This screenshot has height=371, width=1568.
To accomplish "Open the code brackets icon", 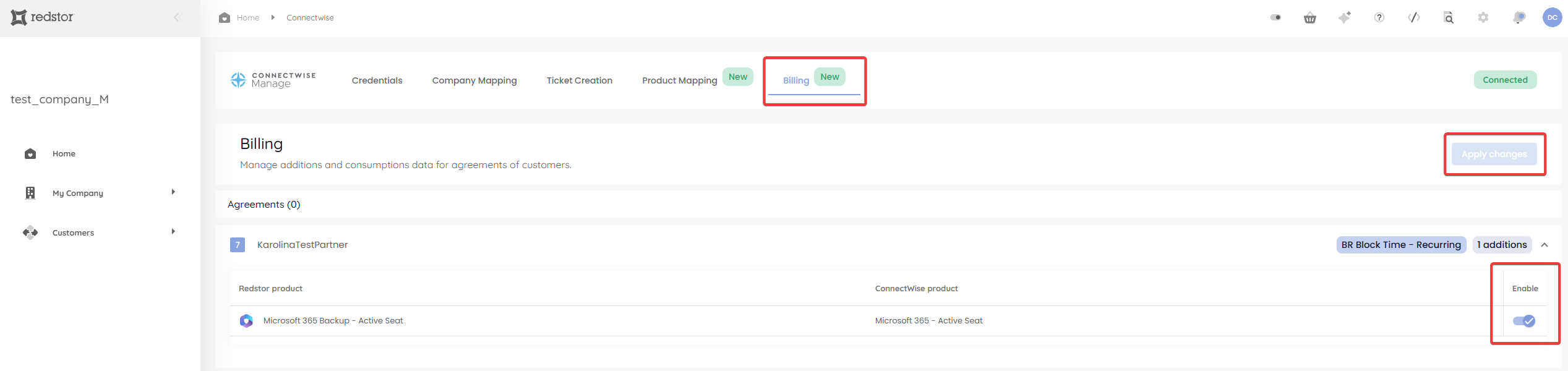I will 1414,17.
